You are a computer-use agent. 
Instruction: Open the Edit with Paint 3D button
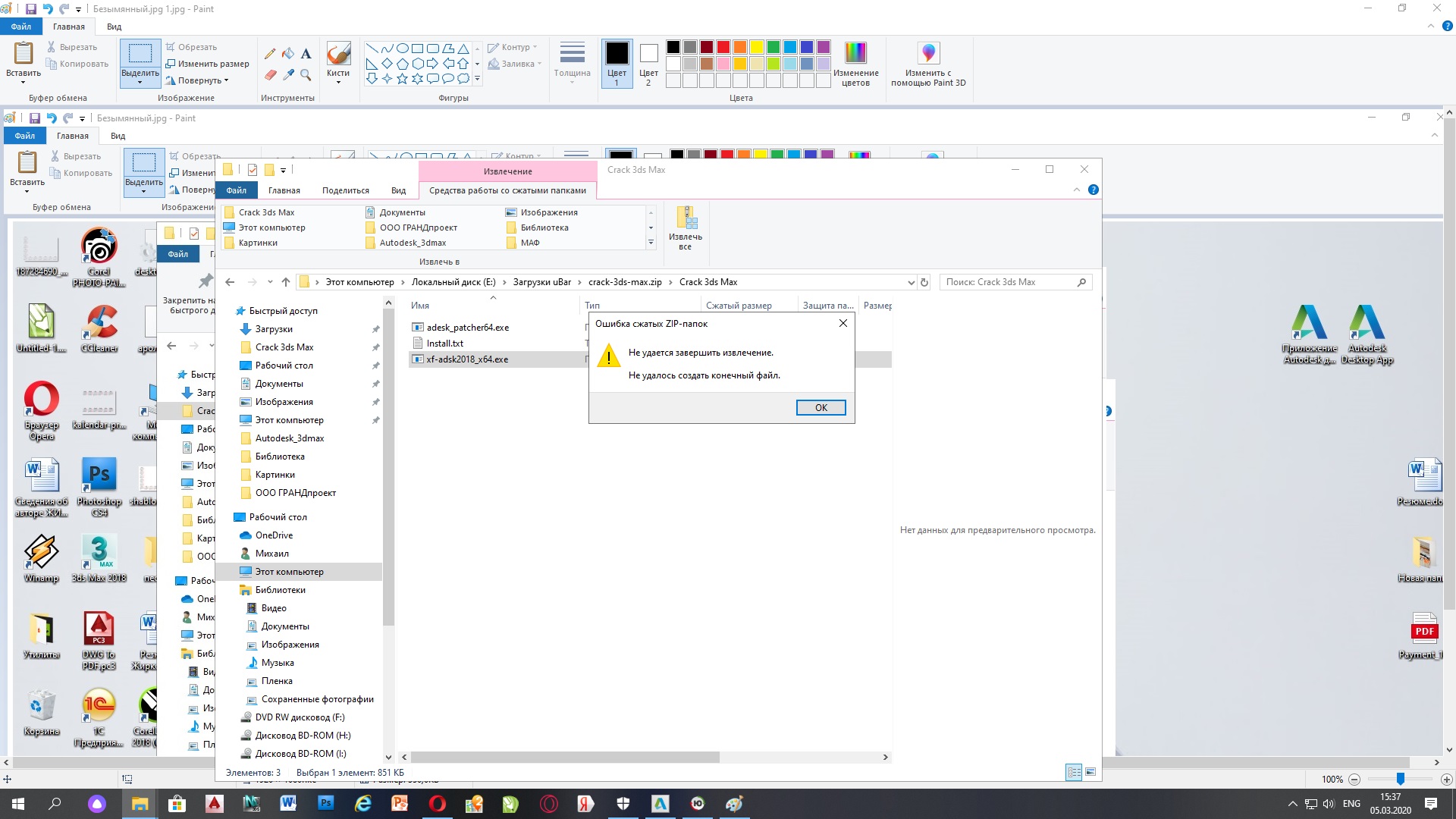[928, 53]
